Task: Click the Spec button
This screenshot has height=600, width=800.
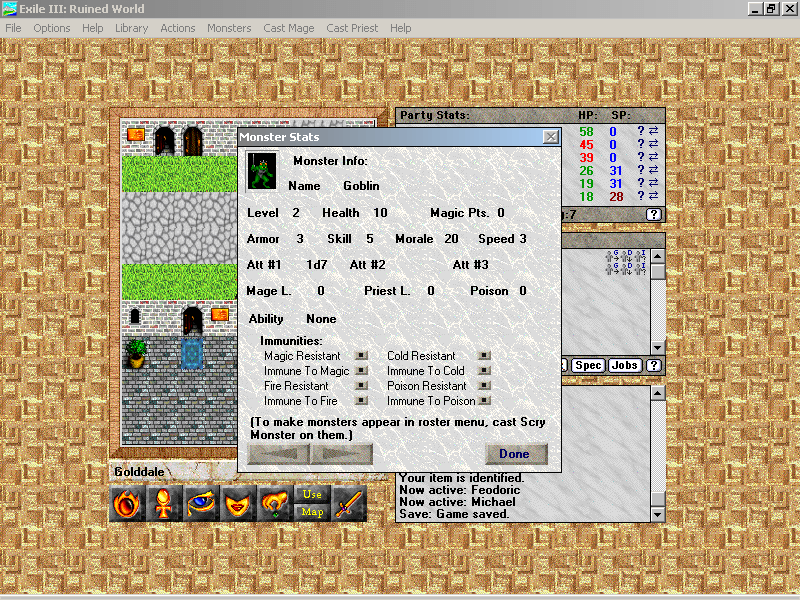Action: [588, 365]
